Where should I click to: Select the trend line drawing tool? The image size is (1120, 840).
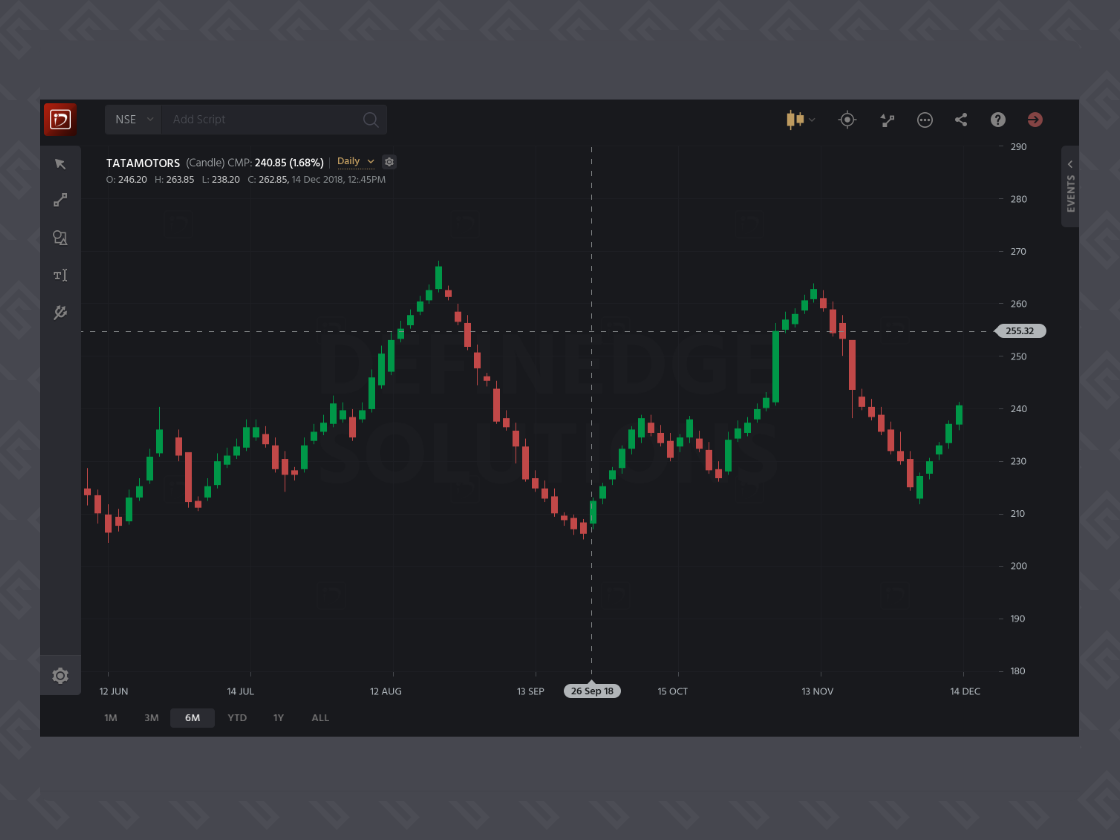60,200
